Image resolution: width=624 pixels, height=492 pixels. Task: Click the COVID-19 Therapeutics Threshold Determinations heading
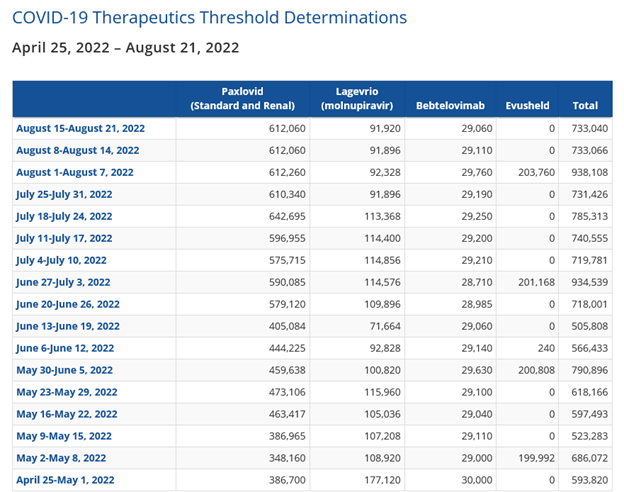(209, 17)
